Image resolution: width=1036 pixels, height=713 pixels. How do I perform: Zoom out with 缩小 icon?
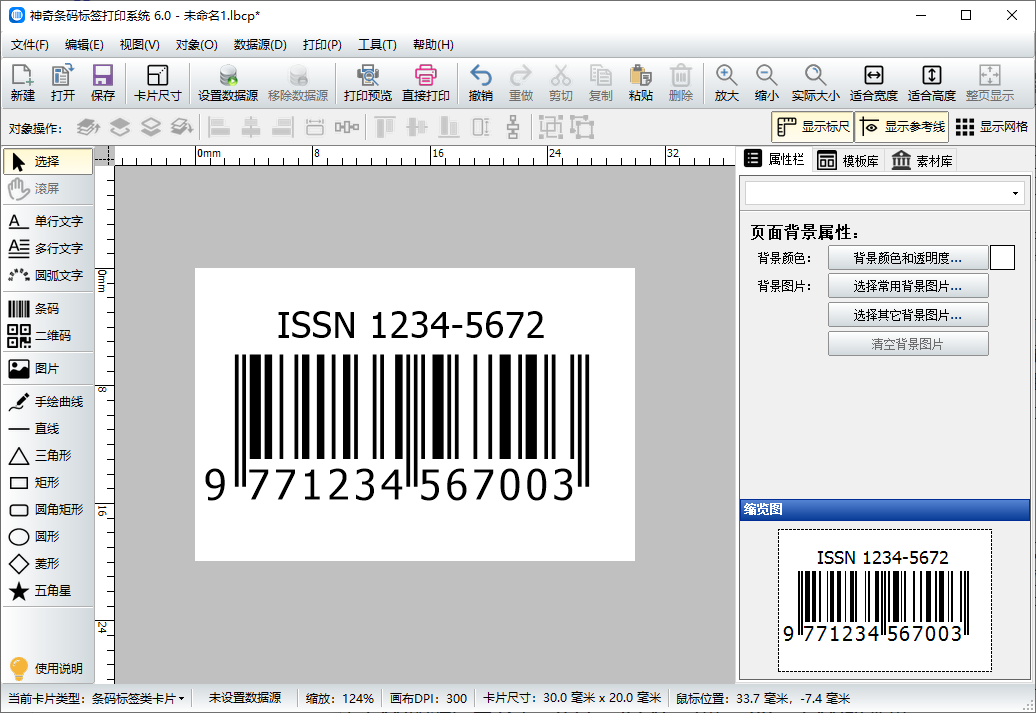coord(766,83)
